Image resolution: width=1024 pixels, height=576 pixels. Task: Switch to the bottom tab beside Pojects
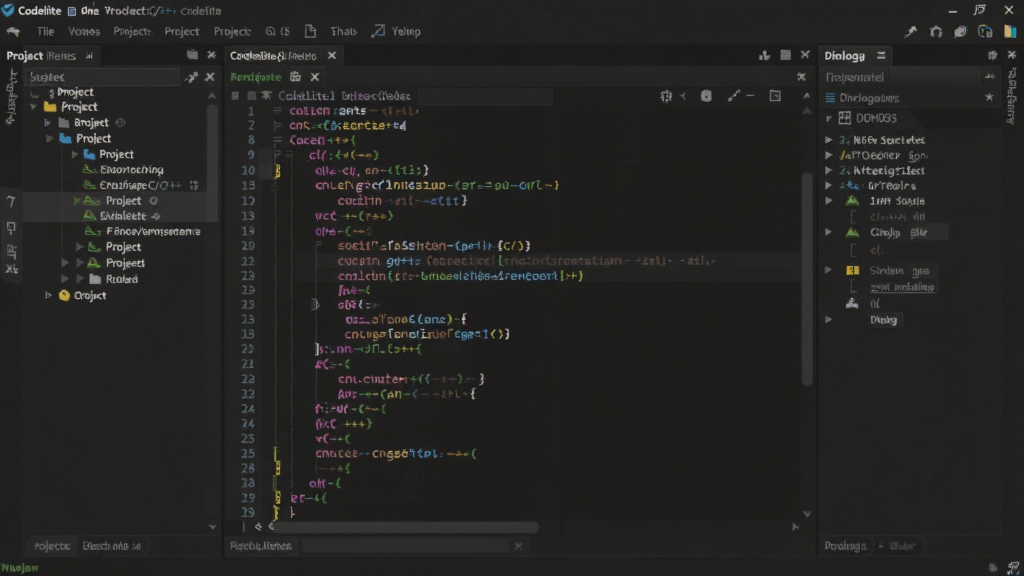(x=112, y=546)
